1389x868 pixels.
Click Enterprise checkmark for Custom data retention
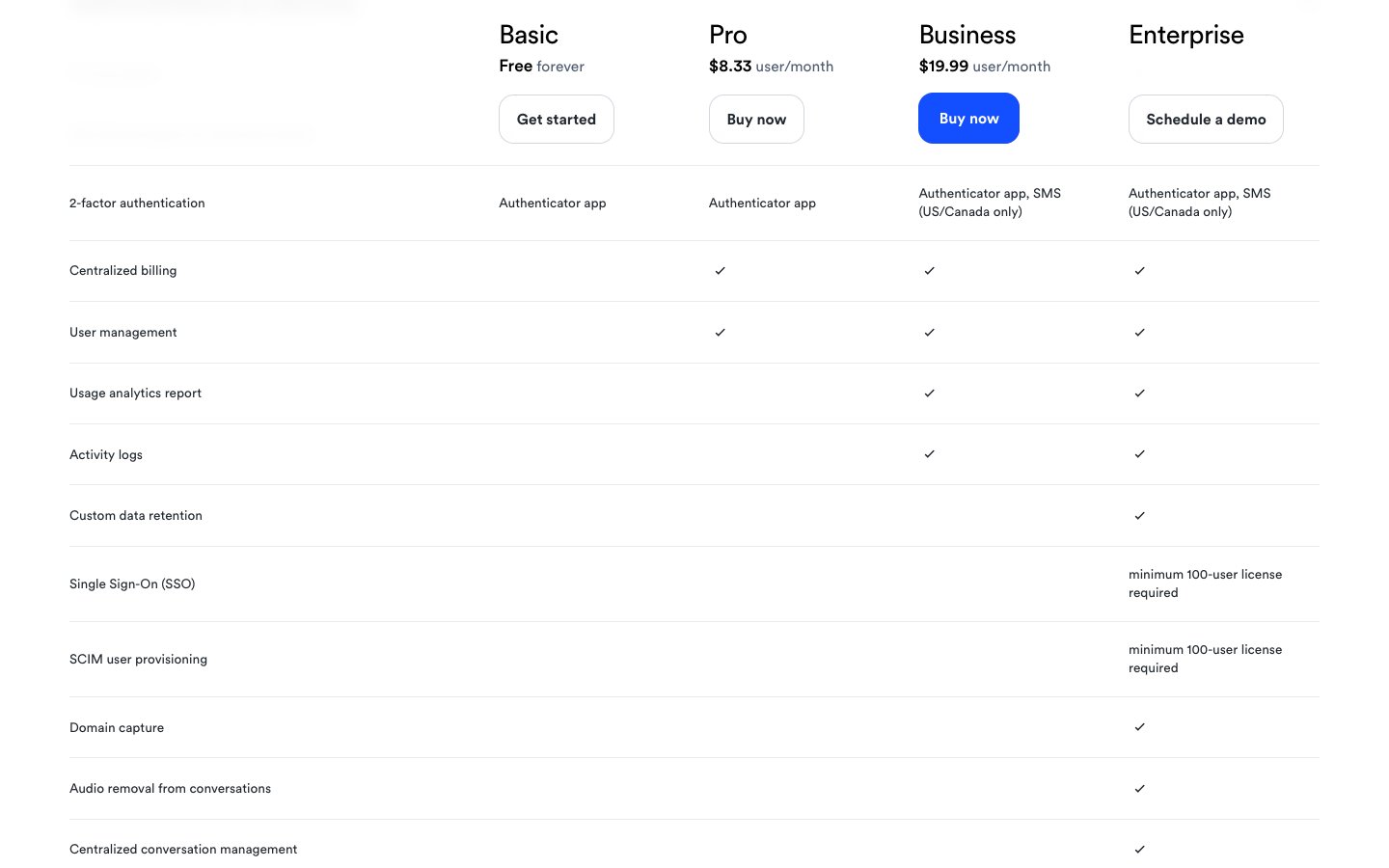1139,516
